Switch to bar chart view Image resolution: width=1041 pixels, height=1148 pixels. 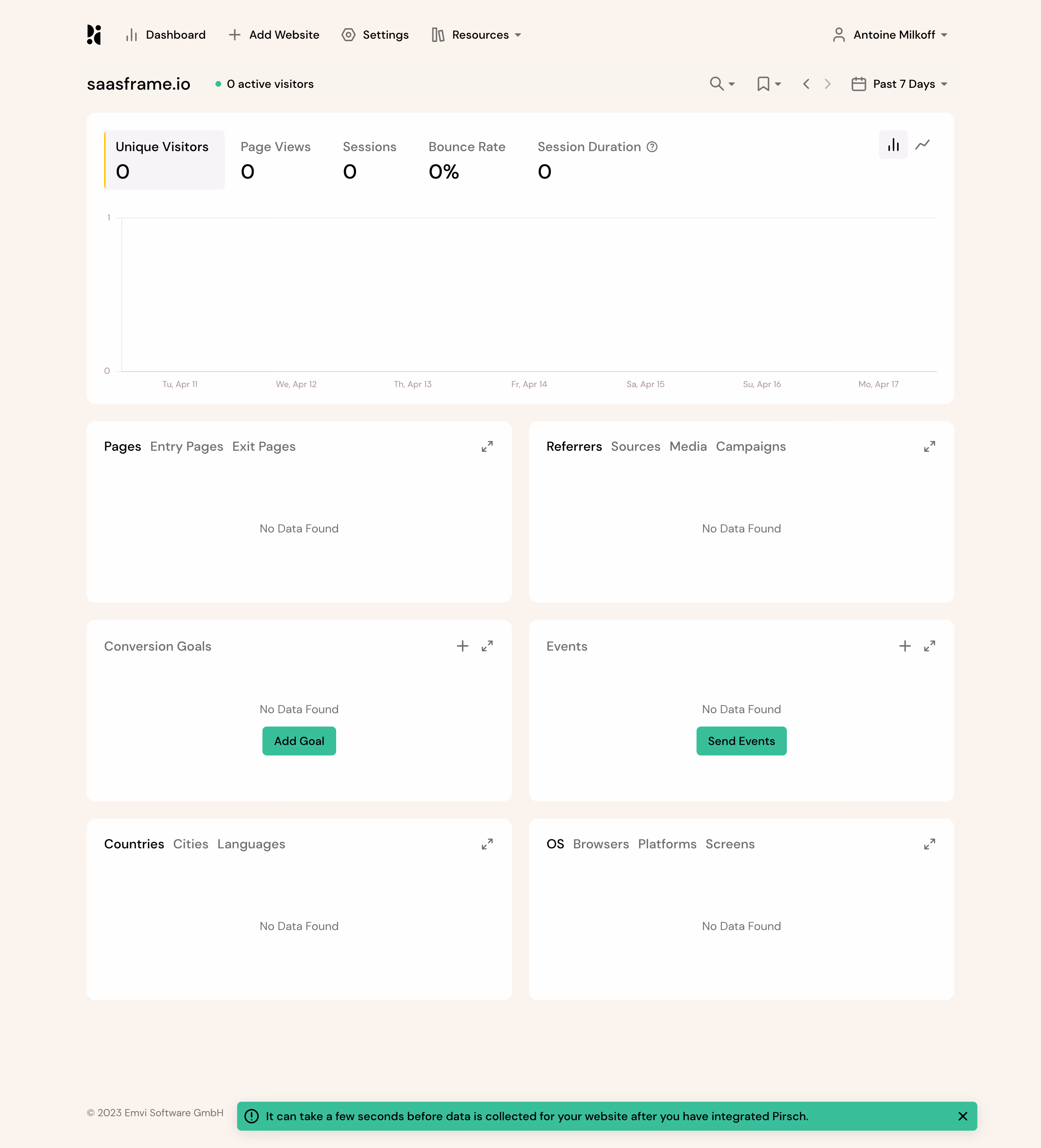tap(893, 145)
